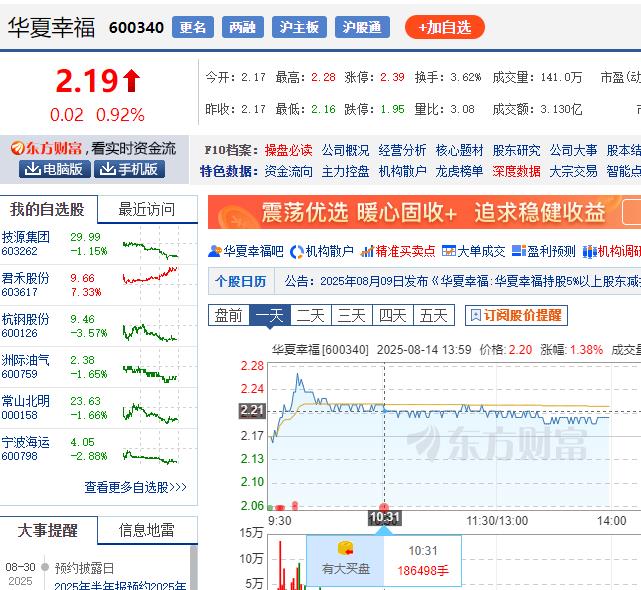Open 宁波海运 600798 watchlist row
The image size is (641, 590).
(99, 449)
